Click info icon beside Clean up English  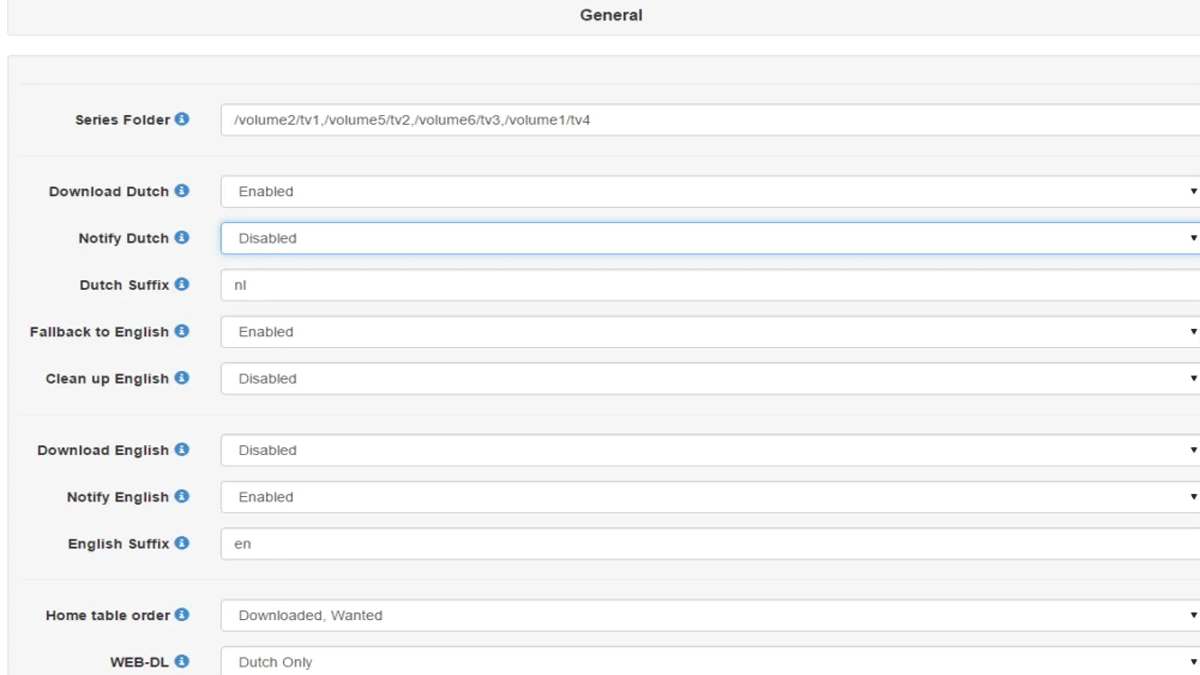[182, 378]
